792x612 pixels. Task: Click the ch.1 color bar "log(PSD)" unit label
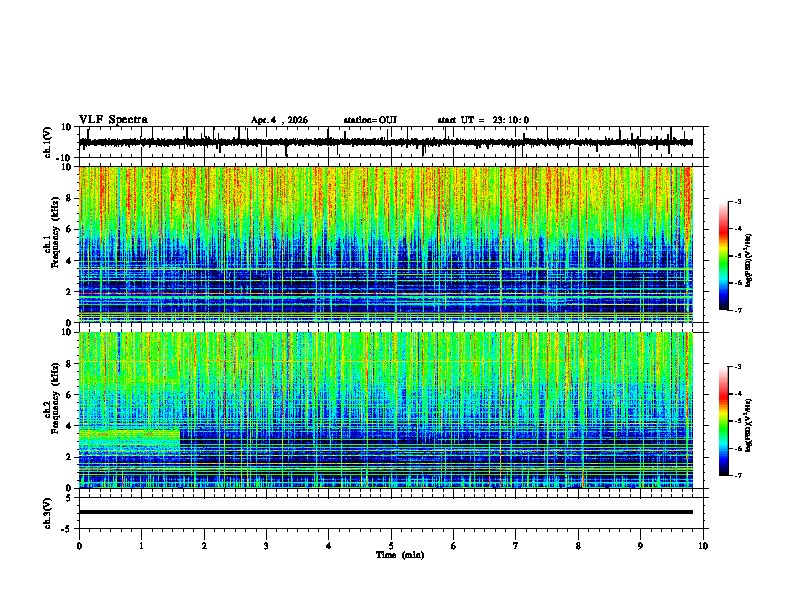tap(749, 261)
